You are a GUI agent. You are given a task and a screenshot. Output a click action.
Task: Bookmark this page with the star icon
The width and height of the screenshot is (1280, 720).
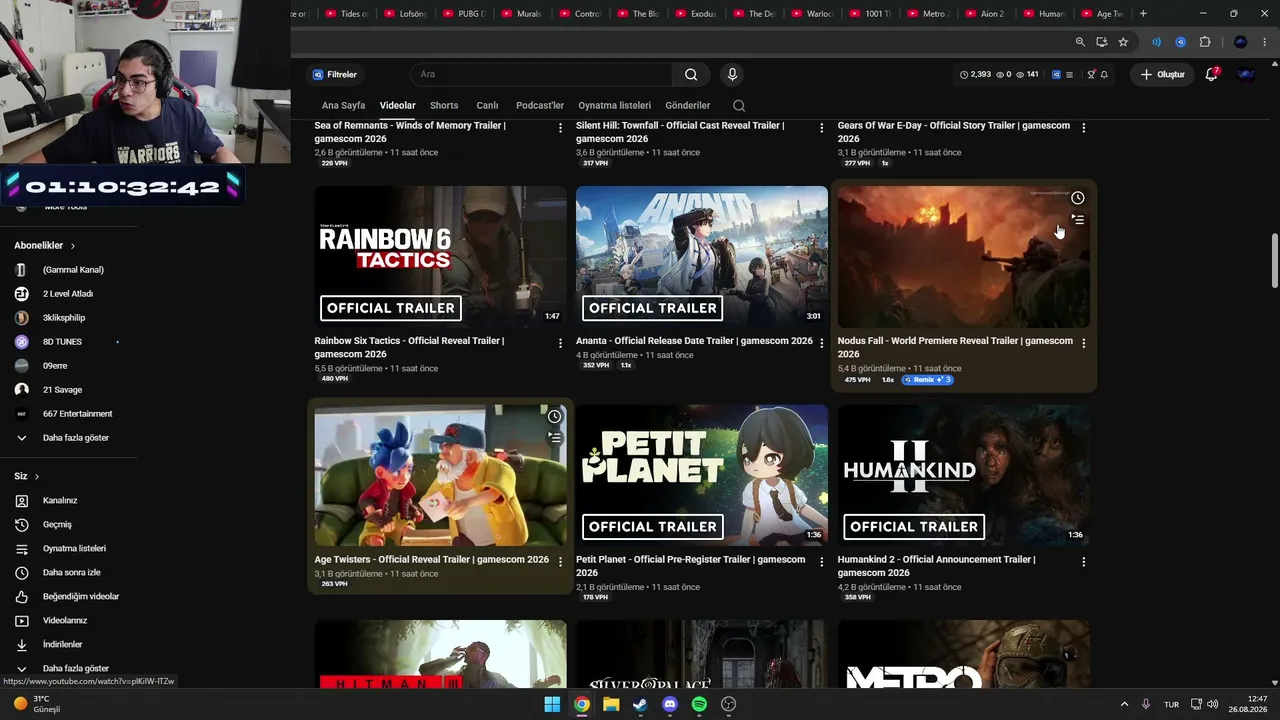tap(1123, 42)
